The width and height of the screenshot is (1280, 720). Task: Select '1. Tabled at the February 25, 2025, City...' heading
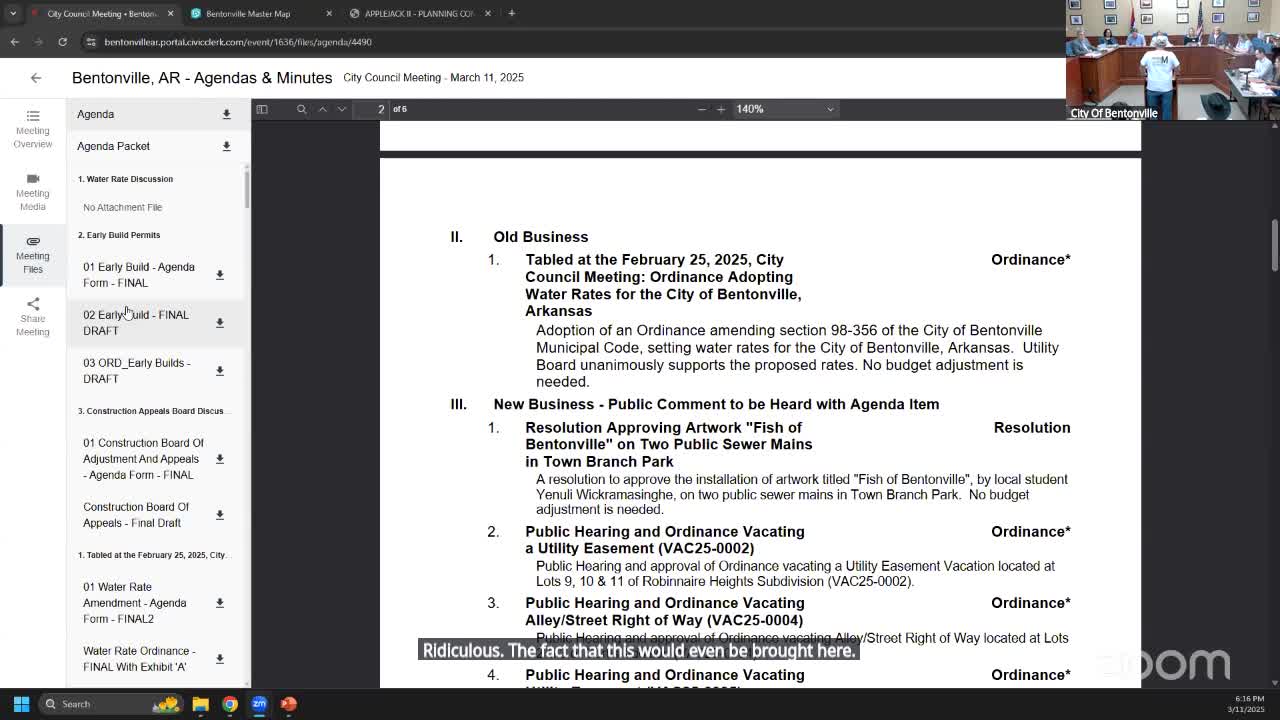tap(152, 555)
